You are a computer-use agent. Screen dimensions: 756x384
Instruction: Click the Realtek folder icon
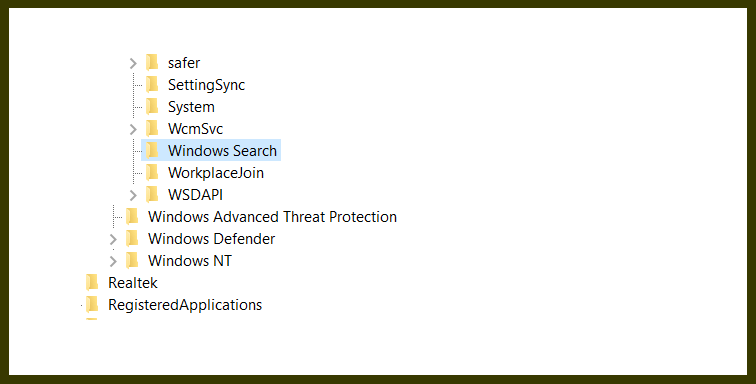coord(92,282)
